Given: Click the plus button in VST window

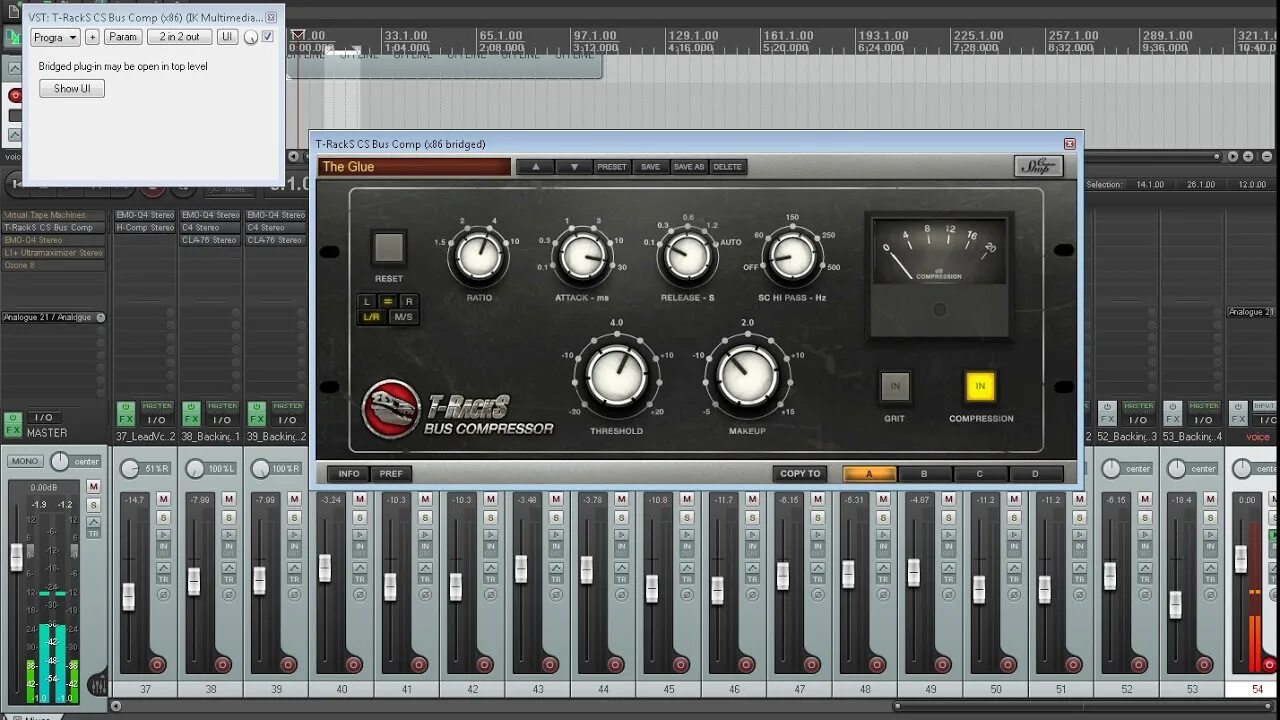Looking at the screenshot, I should pyautogui.click(x=92, y=37).
